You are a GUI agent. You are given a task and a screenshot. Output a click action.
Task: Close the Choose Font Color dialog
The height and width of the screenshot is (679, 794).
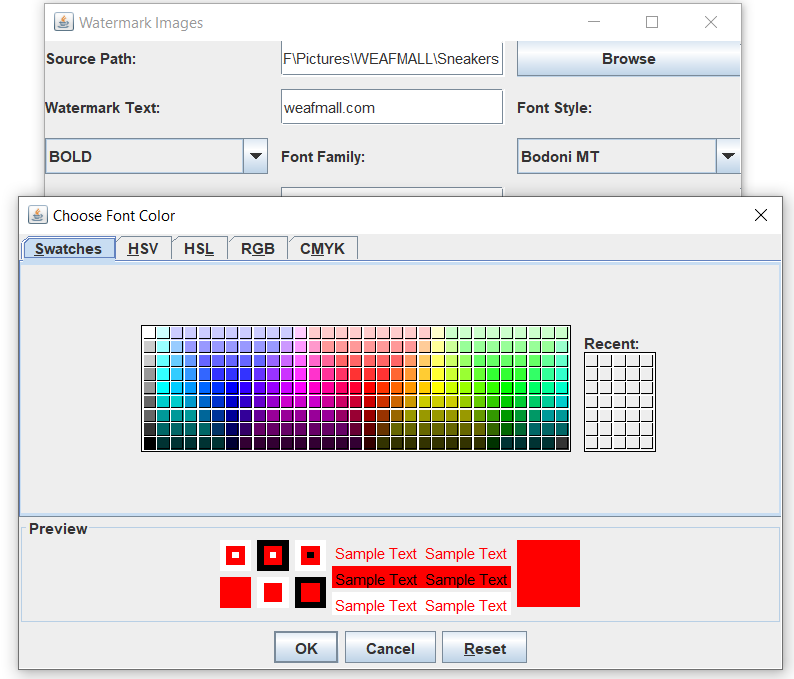pyautogui.click(x=760, y=215)
